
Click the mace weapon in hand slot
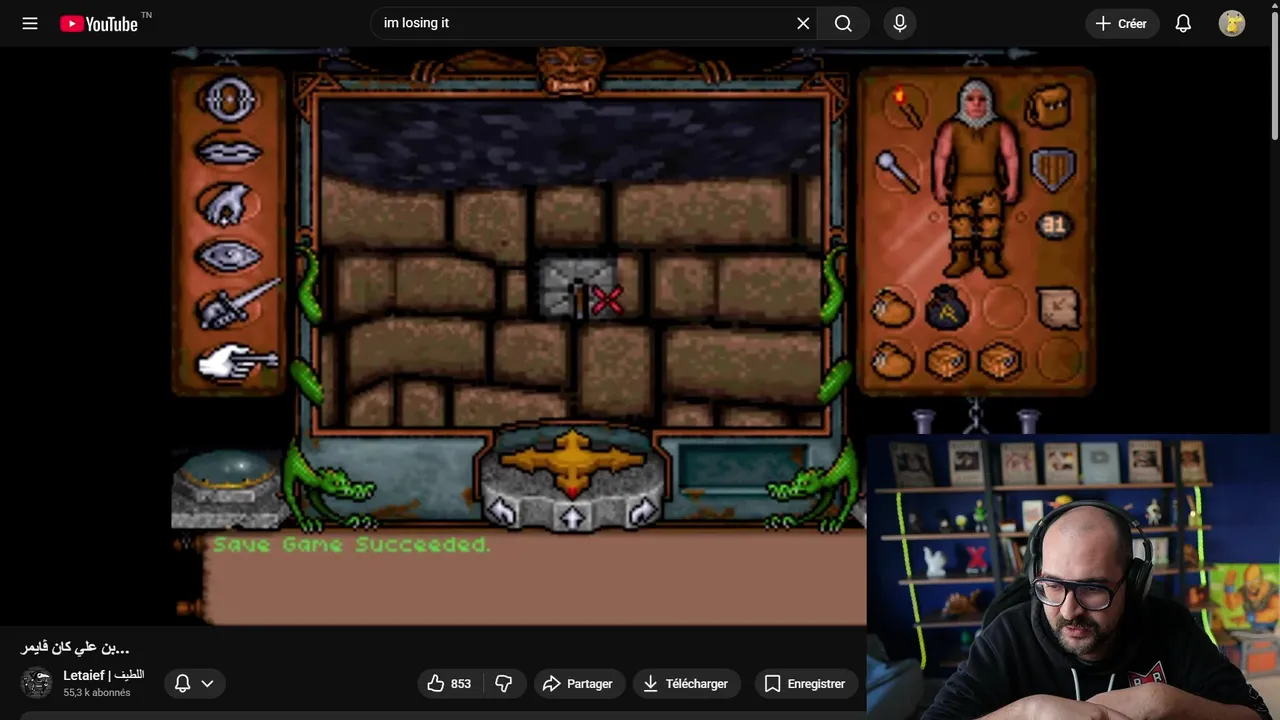click(898, 171)
